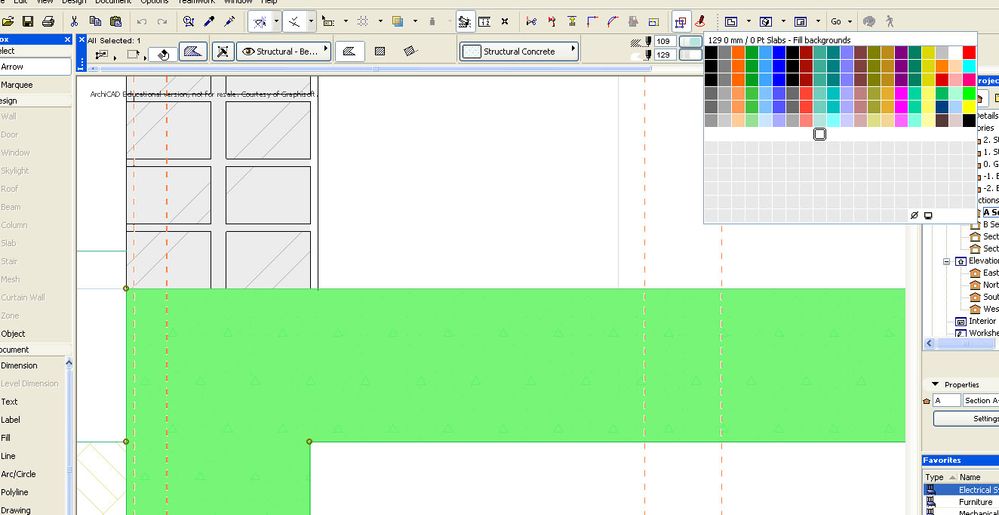Open the Window menu
999x515 pixels.
pos(238,2)
